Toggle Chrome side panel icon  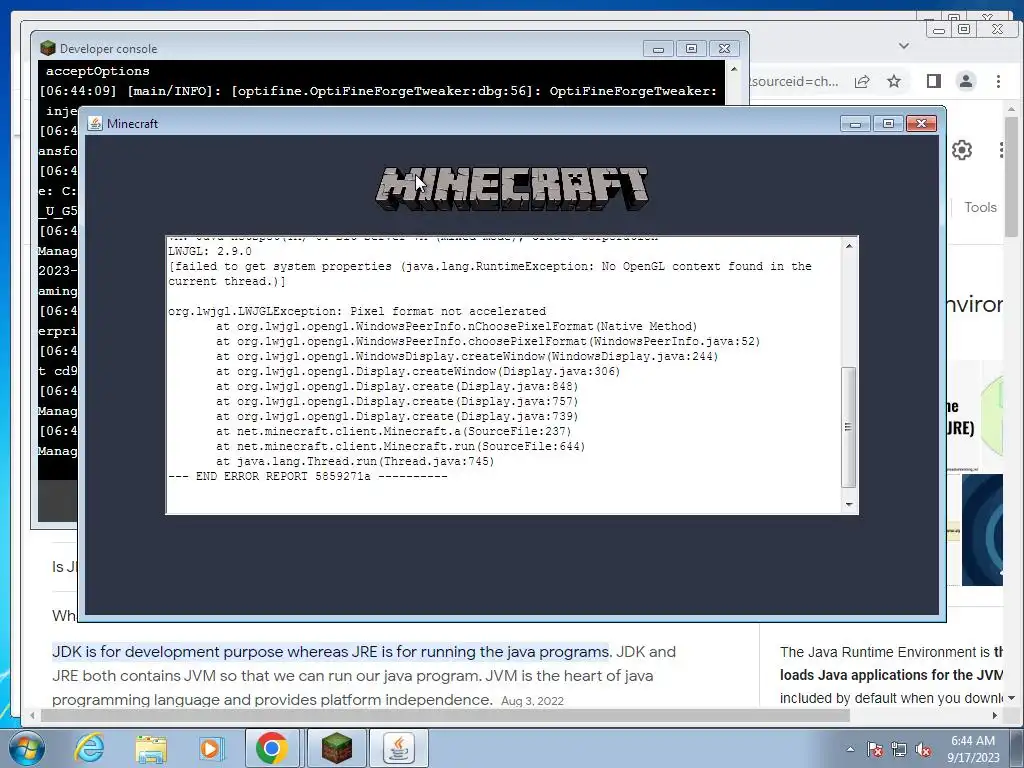pos(934,81)
